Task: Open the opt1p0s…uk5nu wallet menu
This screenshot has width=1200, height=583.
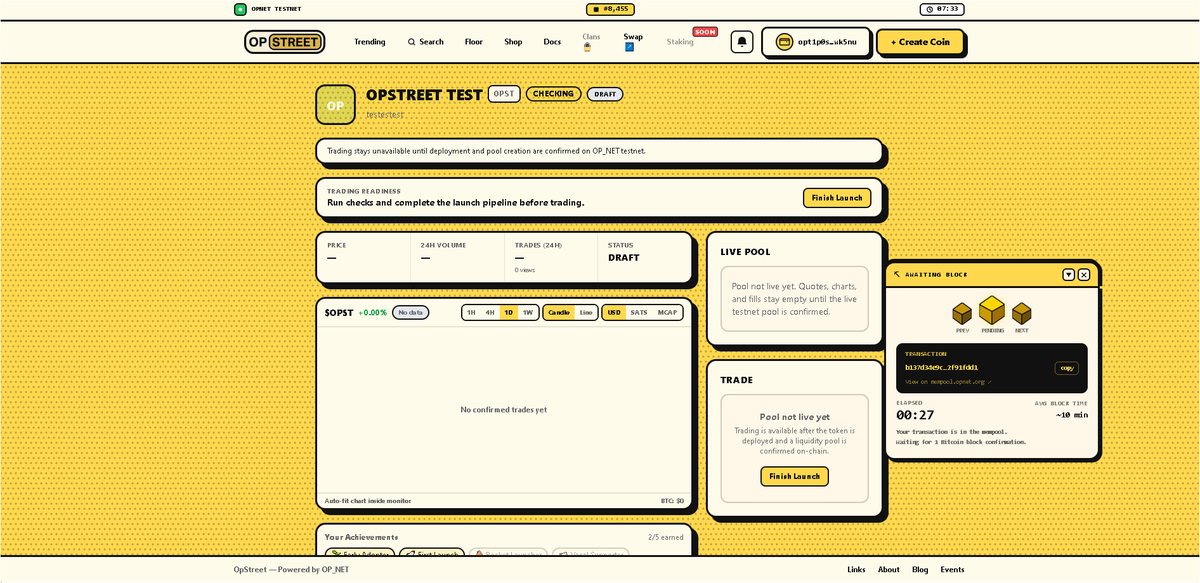Action: coord(816,42)
